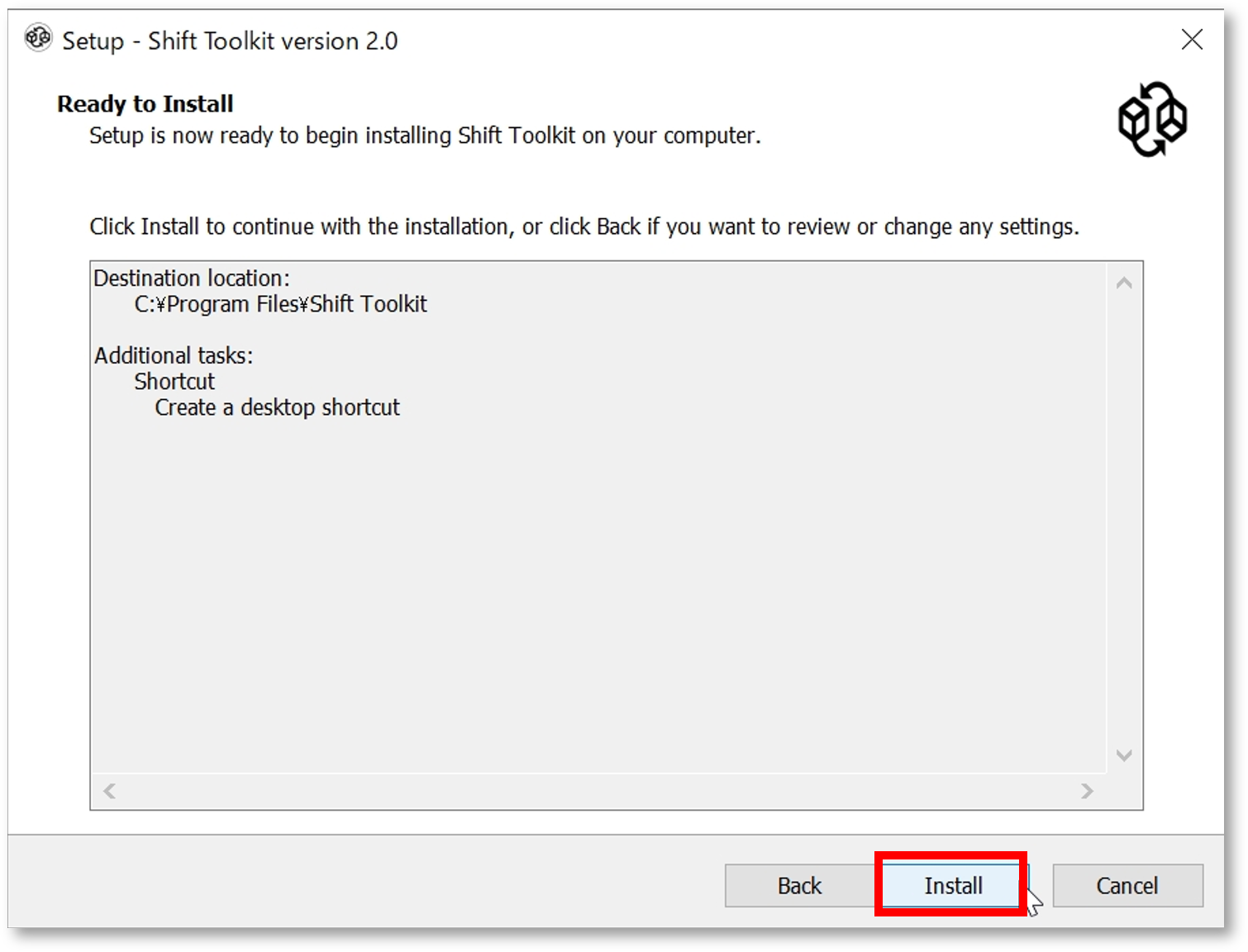Click the Ready to Install heading

point(145,104)
